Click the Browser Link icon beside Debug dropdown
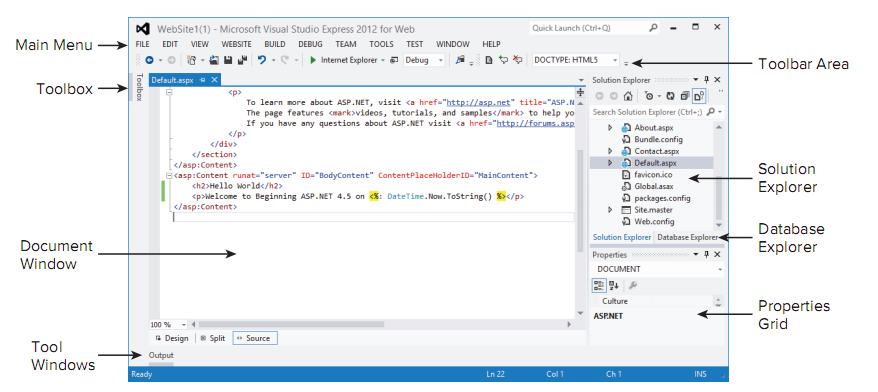 click(394, 60)
